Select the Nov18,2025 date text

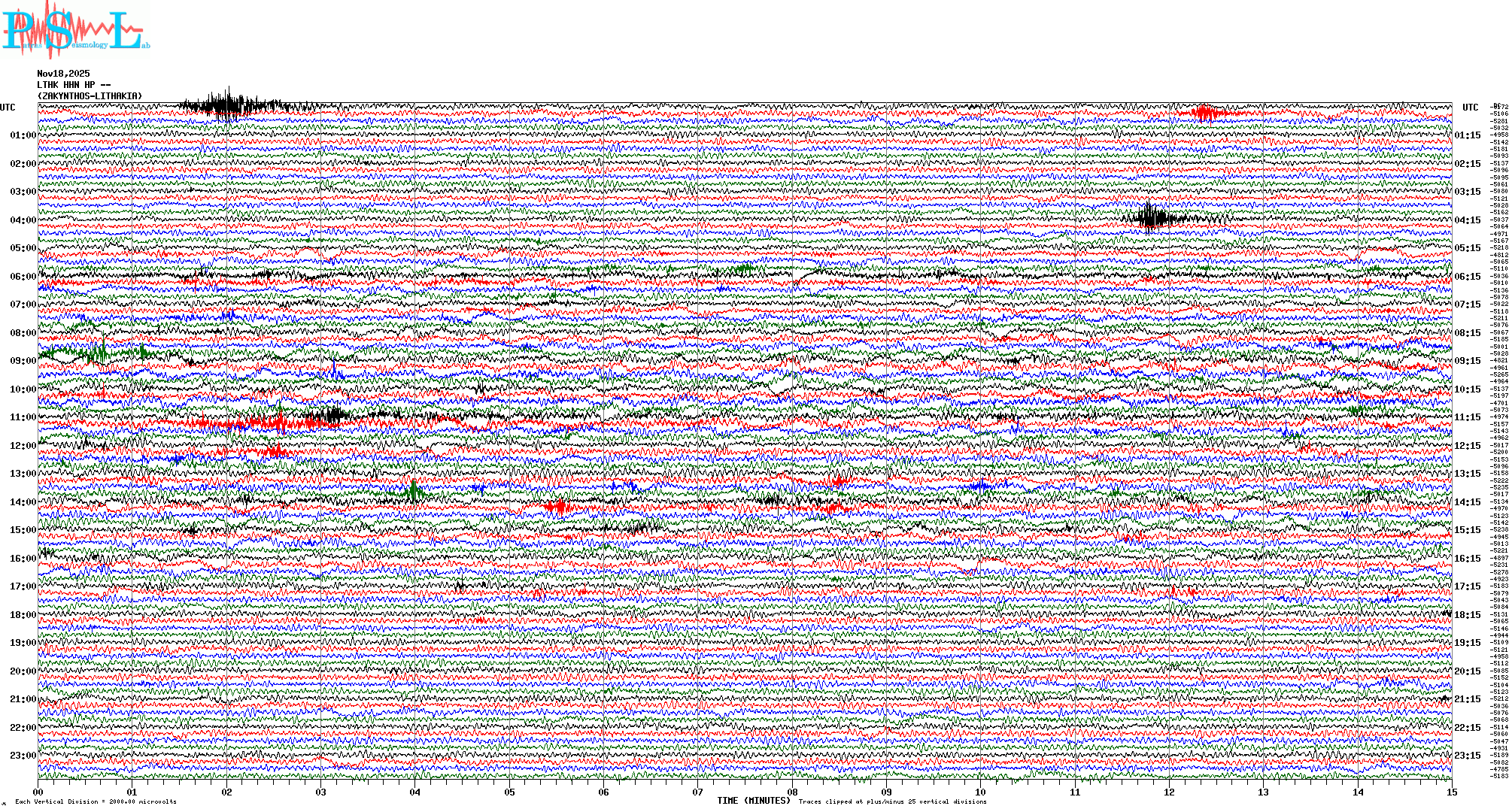[x=63, y=74]
